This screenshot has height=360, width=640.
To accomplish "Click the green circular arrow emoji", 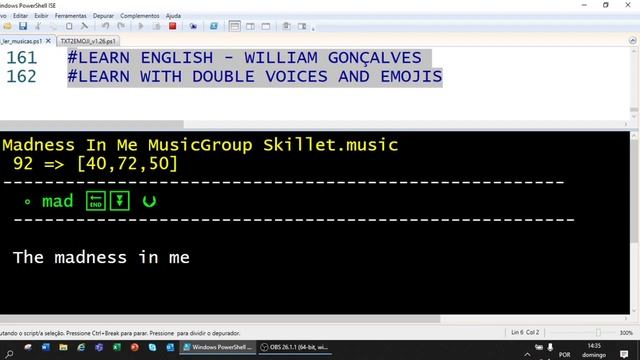I will click(149, 201).
